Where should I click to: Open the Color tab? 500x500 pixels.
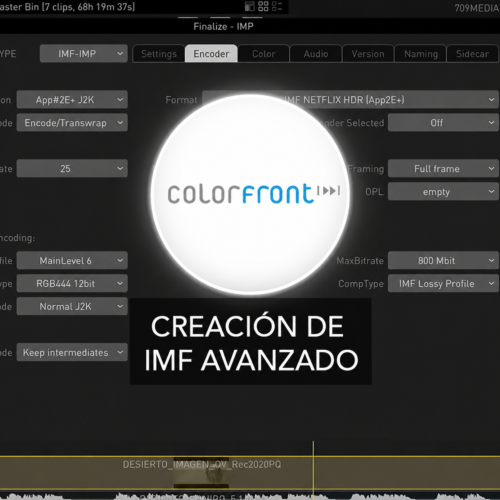[263, 54]
